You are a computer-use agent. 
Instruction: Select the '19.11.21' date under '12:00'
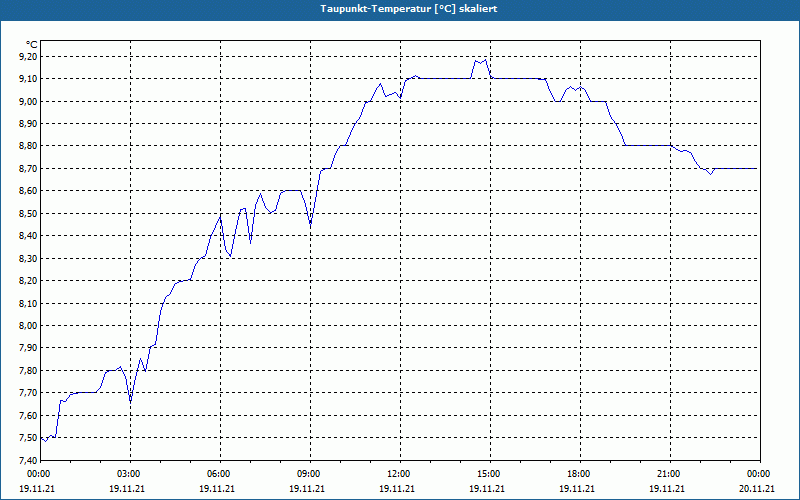pyautogui.click(x=397, y=488)
